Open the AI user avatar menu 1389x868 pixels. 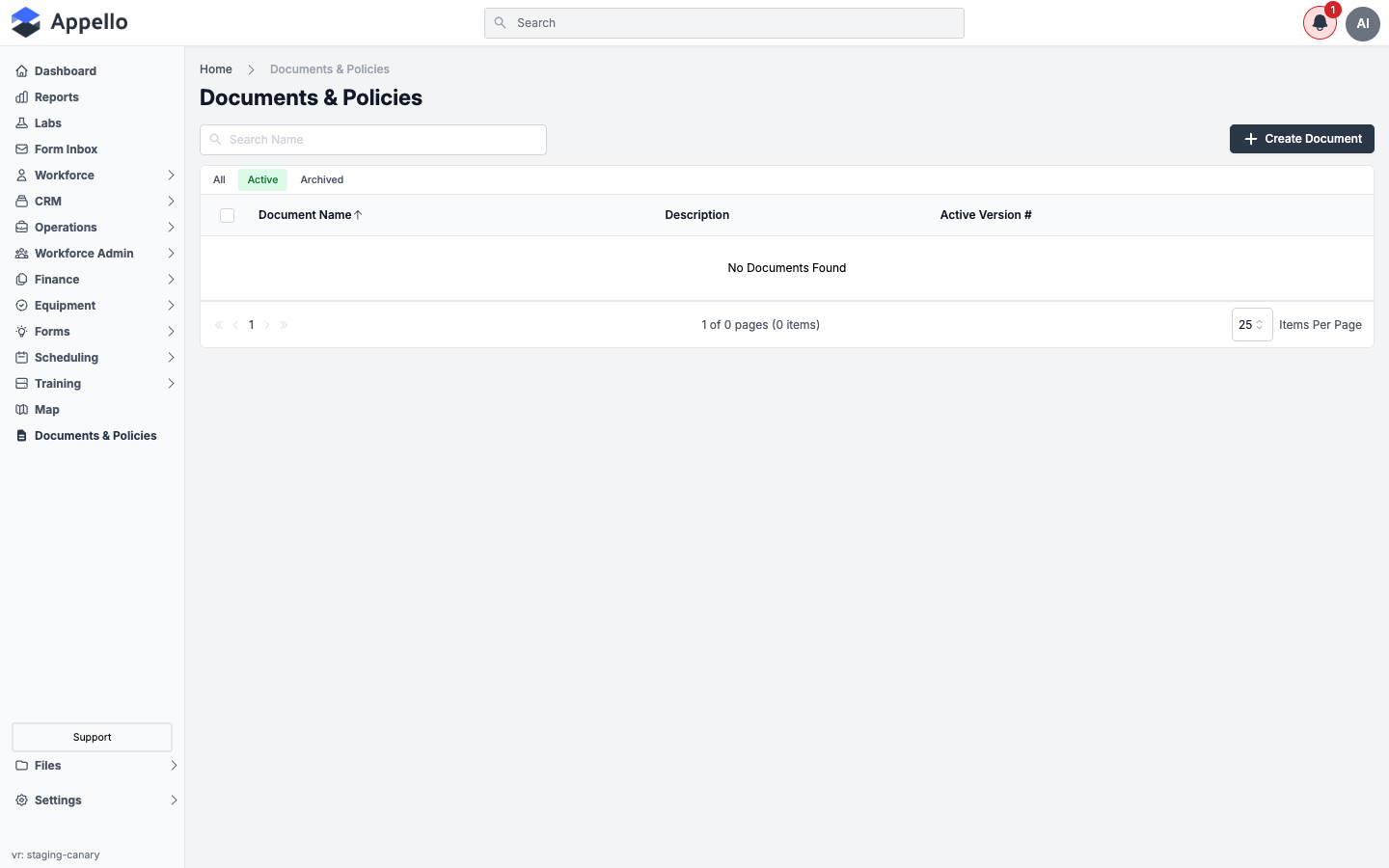pyautogui.click(x=1363, y=23)
